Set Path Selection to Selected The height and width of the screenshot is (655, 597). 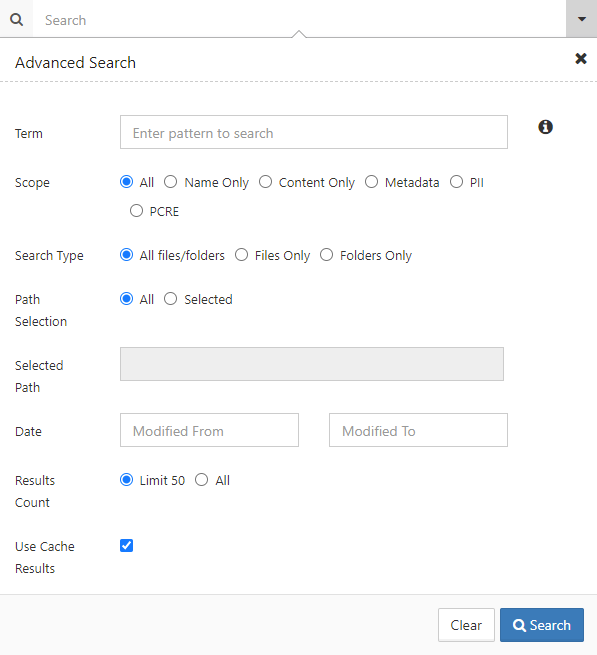(x=170, y=299)
